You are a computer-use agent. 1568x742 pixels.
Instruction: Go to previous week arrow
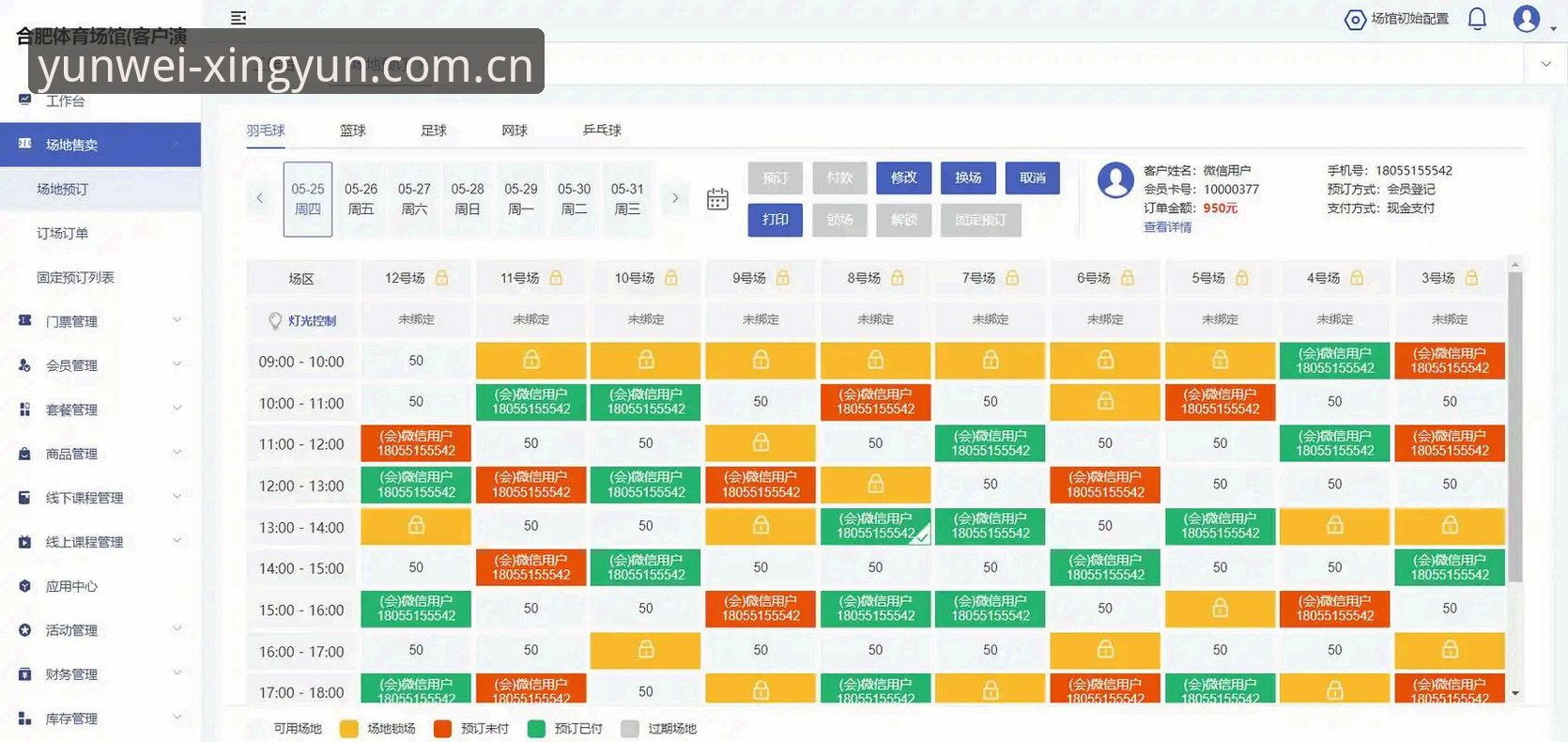click(x=260, y=198)
